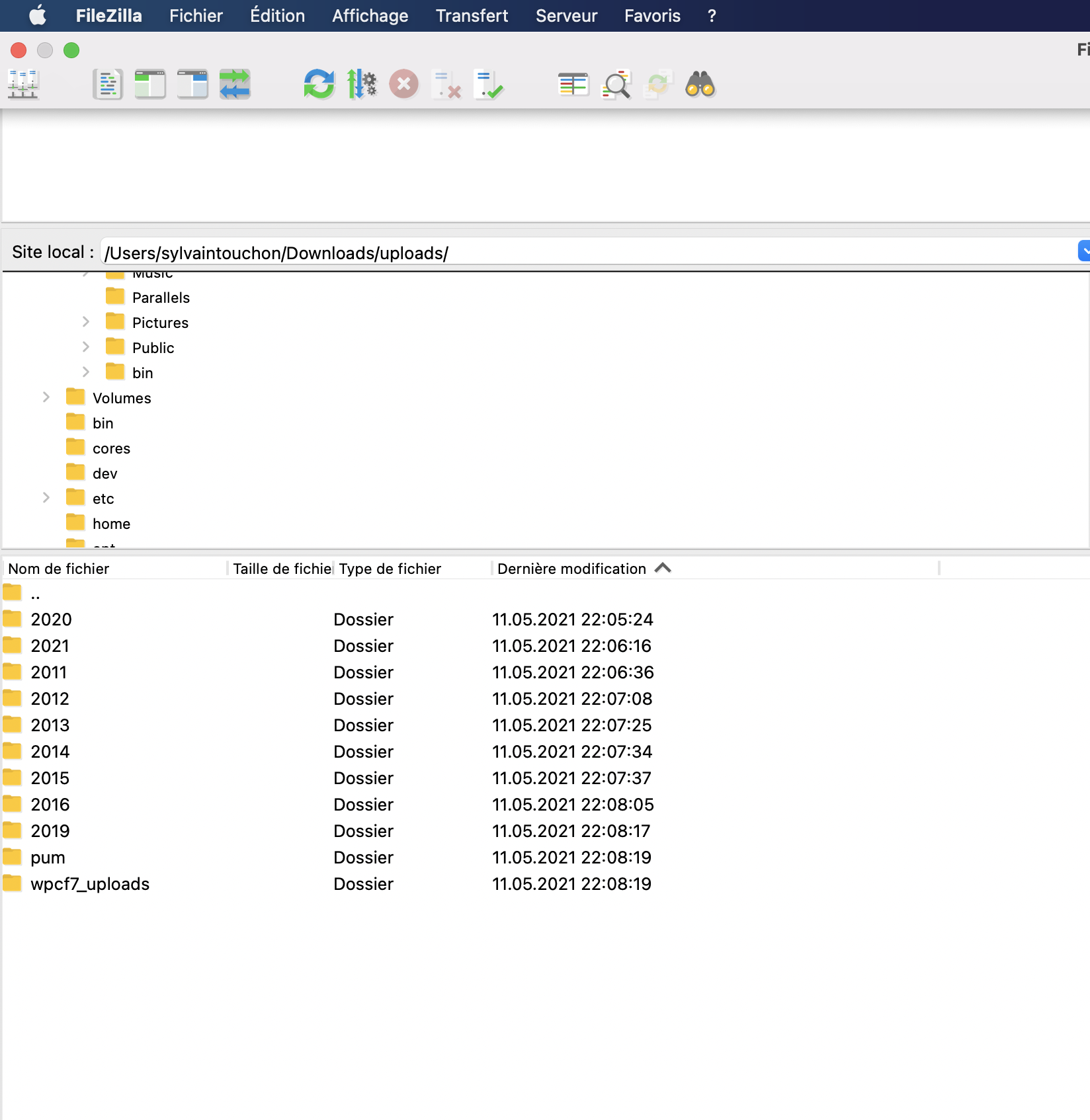Sort by Dernière modification column header

(x=571, y=569)
